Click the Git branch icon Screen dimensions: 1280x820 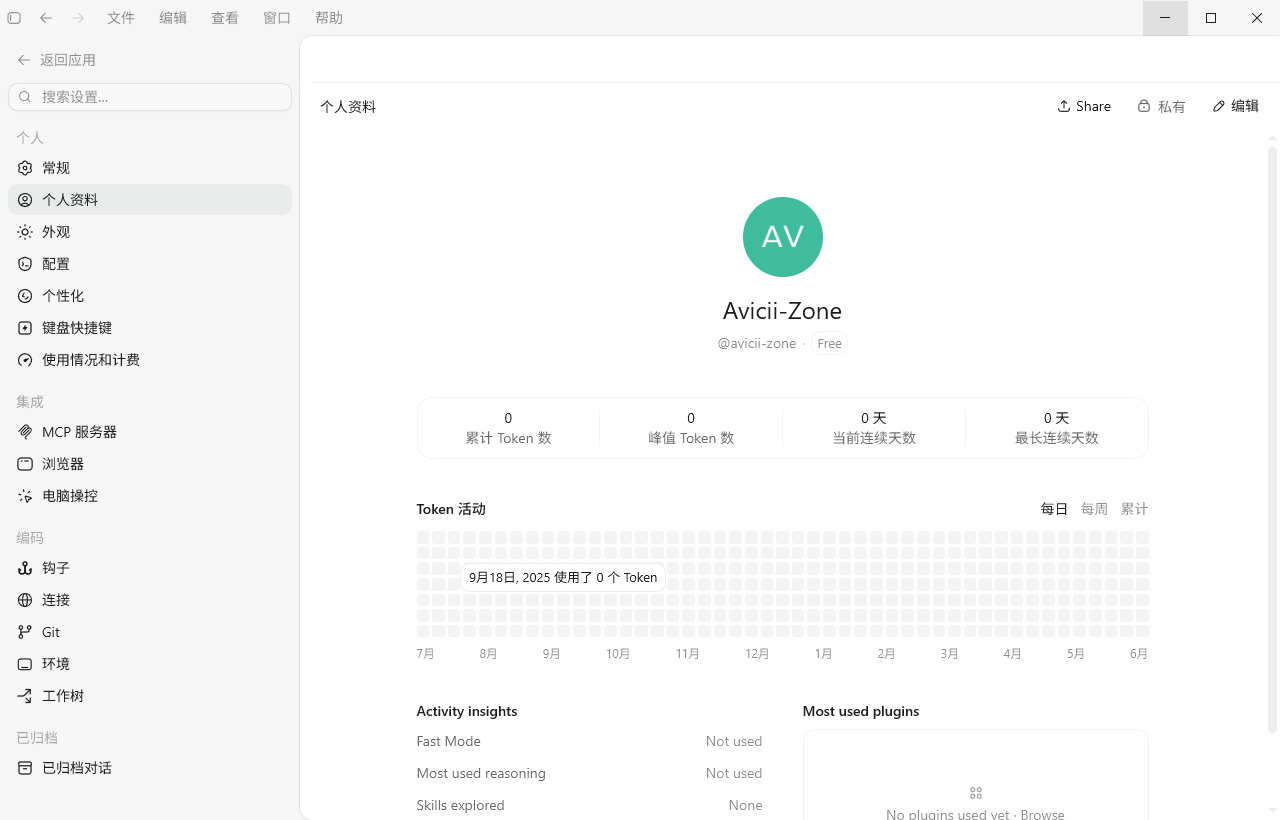click(25, 632)
